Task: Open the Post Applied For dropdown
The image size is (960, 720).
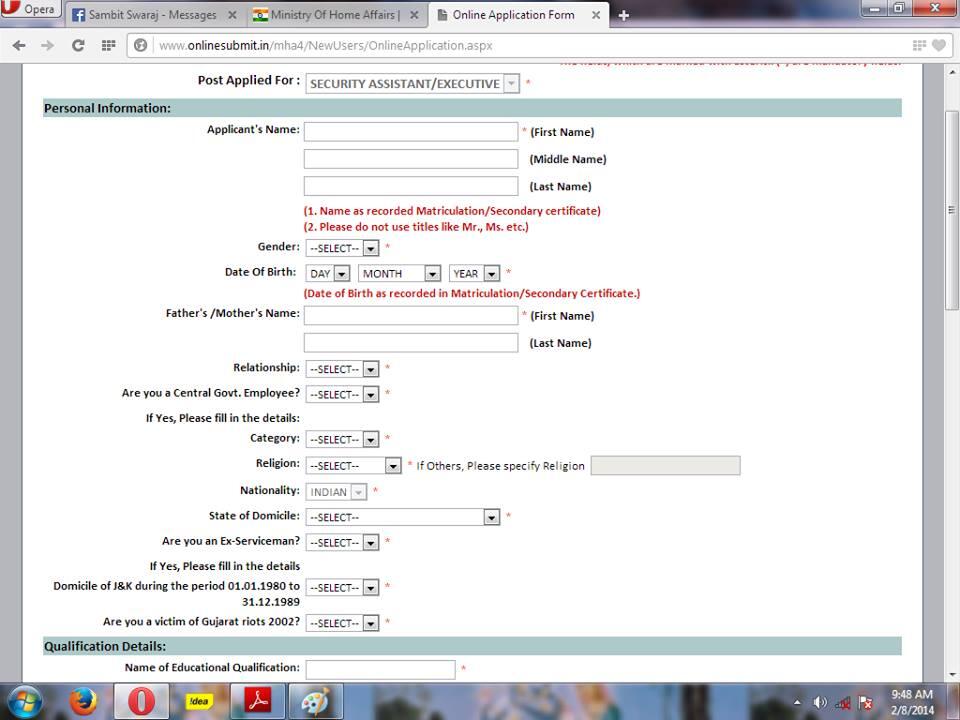Action: click(413, 84)
